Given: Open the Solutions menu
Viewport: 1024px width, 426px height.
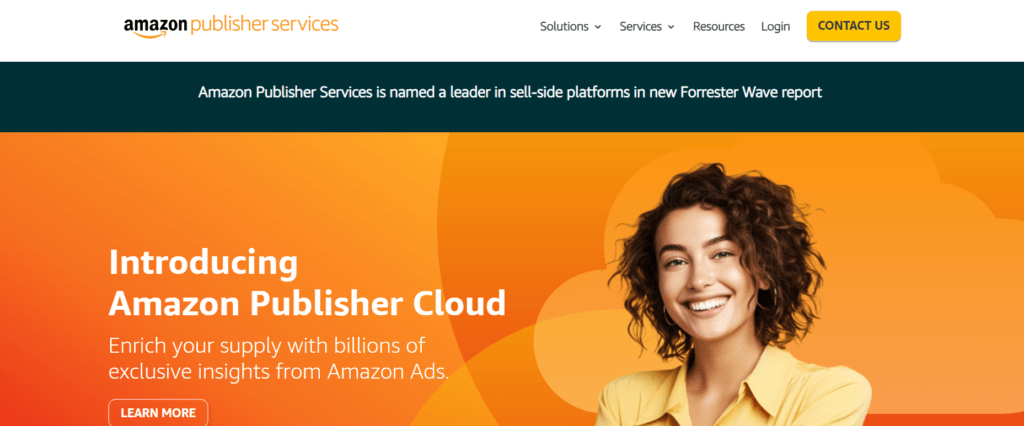Looking at the screenshot, I should [571, 27].
